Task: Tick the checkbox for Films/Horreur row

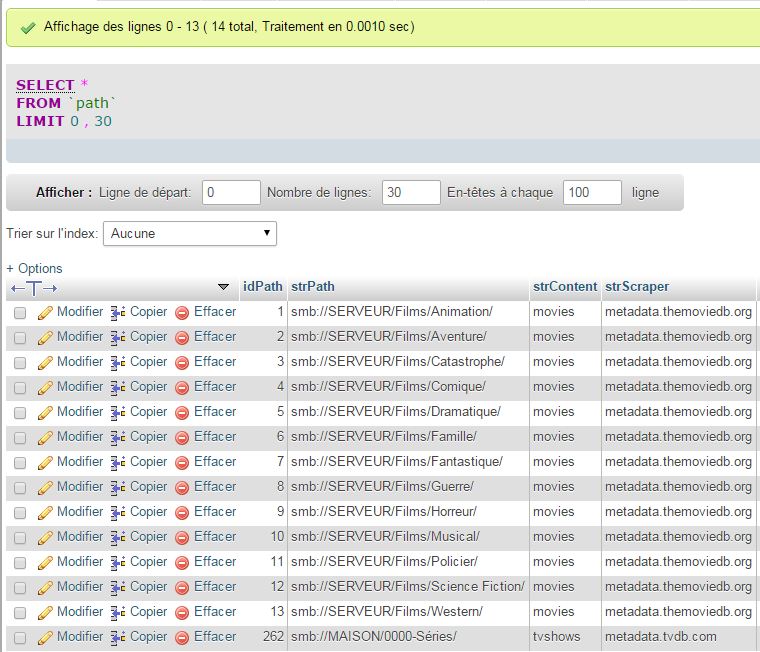Action: (20, 513)
